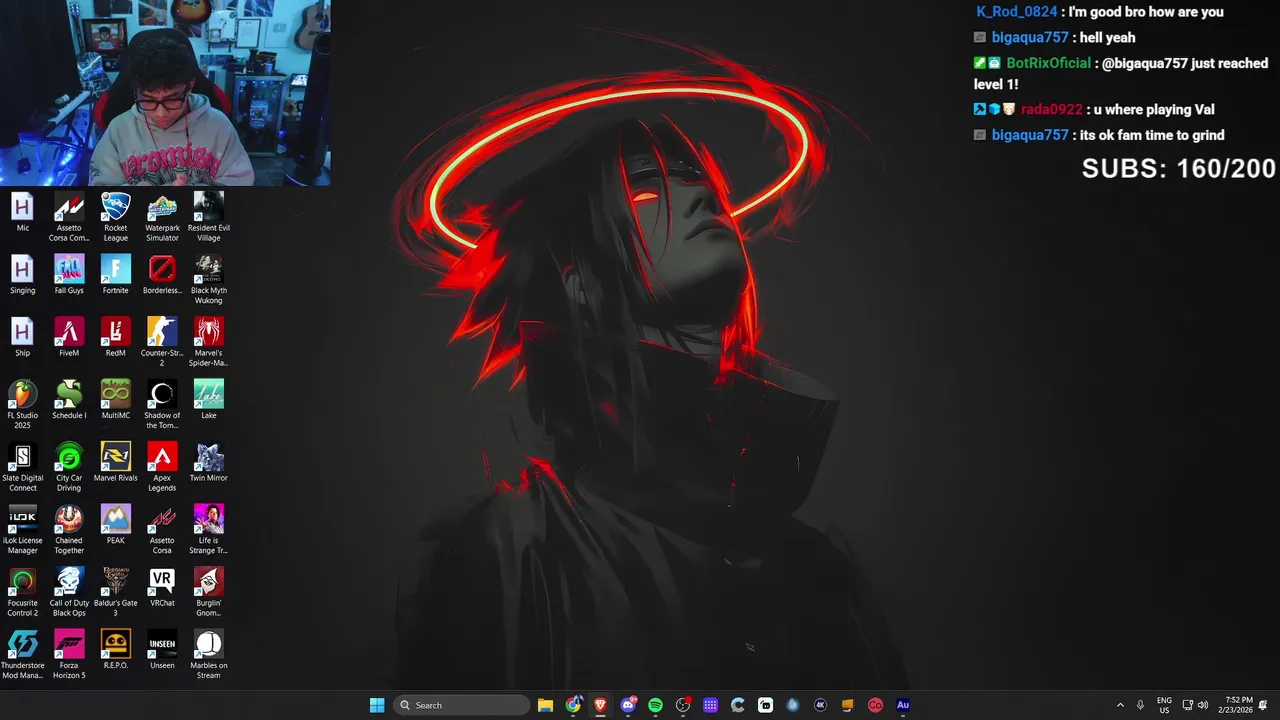The height and width of the screenshot is (720, 1280).
Task: Select the iLok License Manager icon
Action: [22, 530]
